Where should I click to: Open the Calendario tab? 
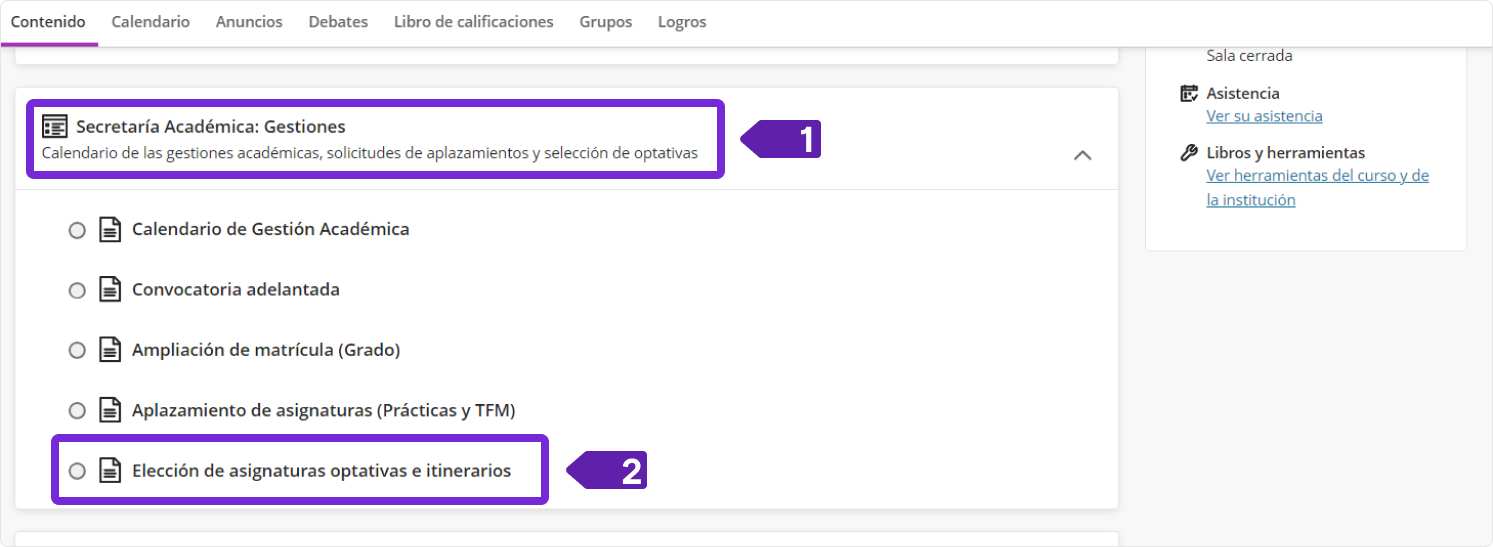tap(150, 22)
